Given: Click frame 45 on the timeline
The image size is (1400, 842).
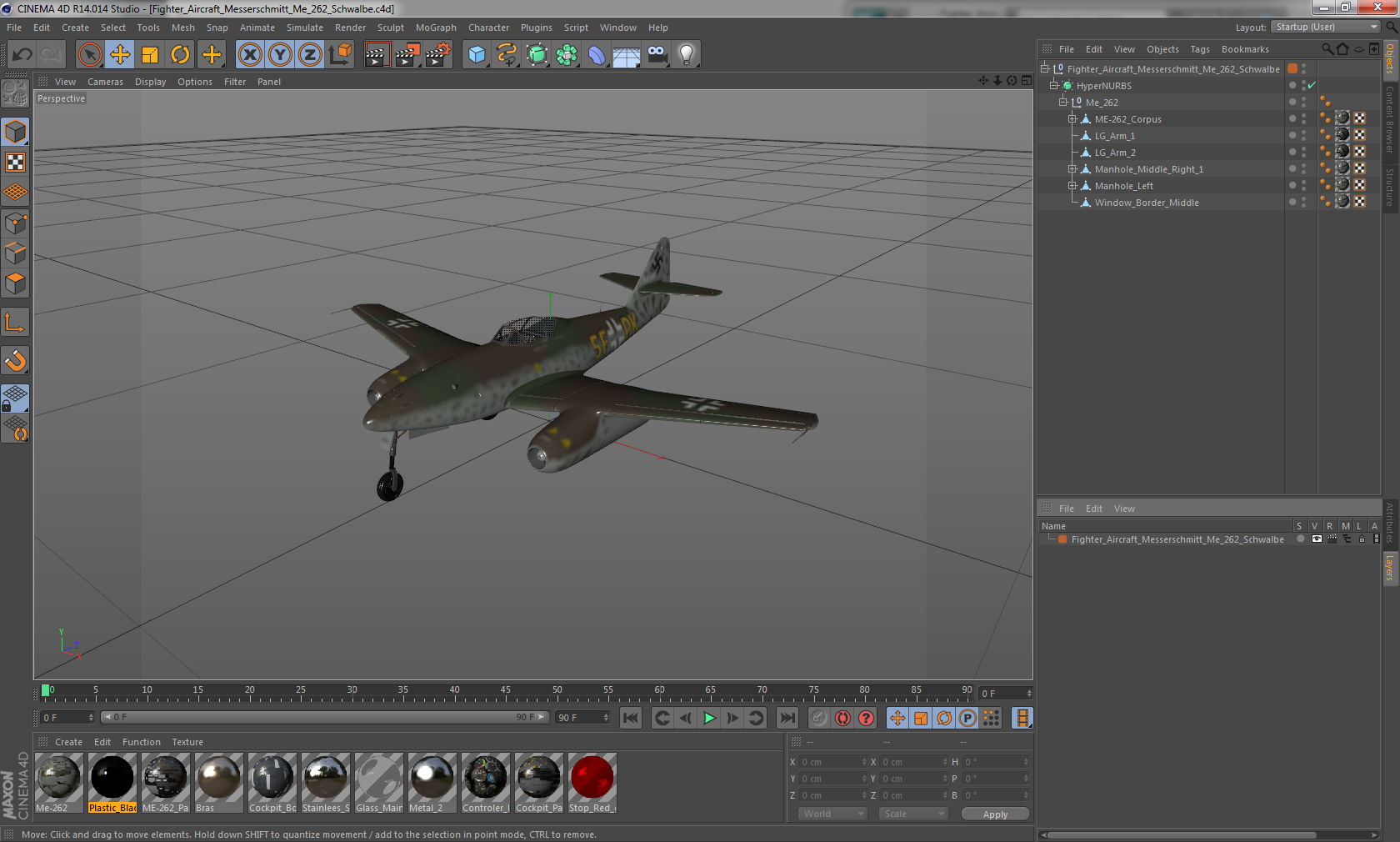Looking at the screenshot, I should (x=506, y=691).
